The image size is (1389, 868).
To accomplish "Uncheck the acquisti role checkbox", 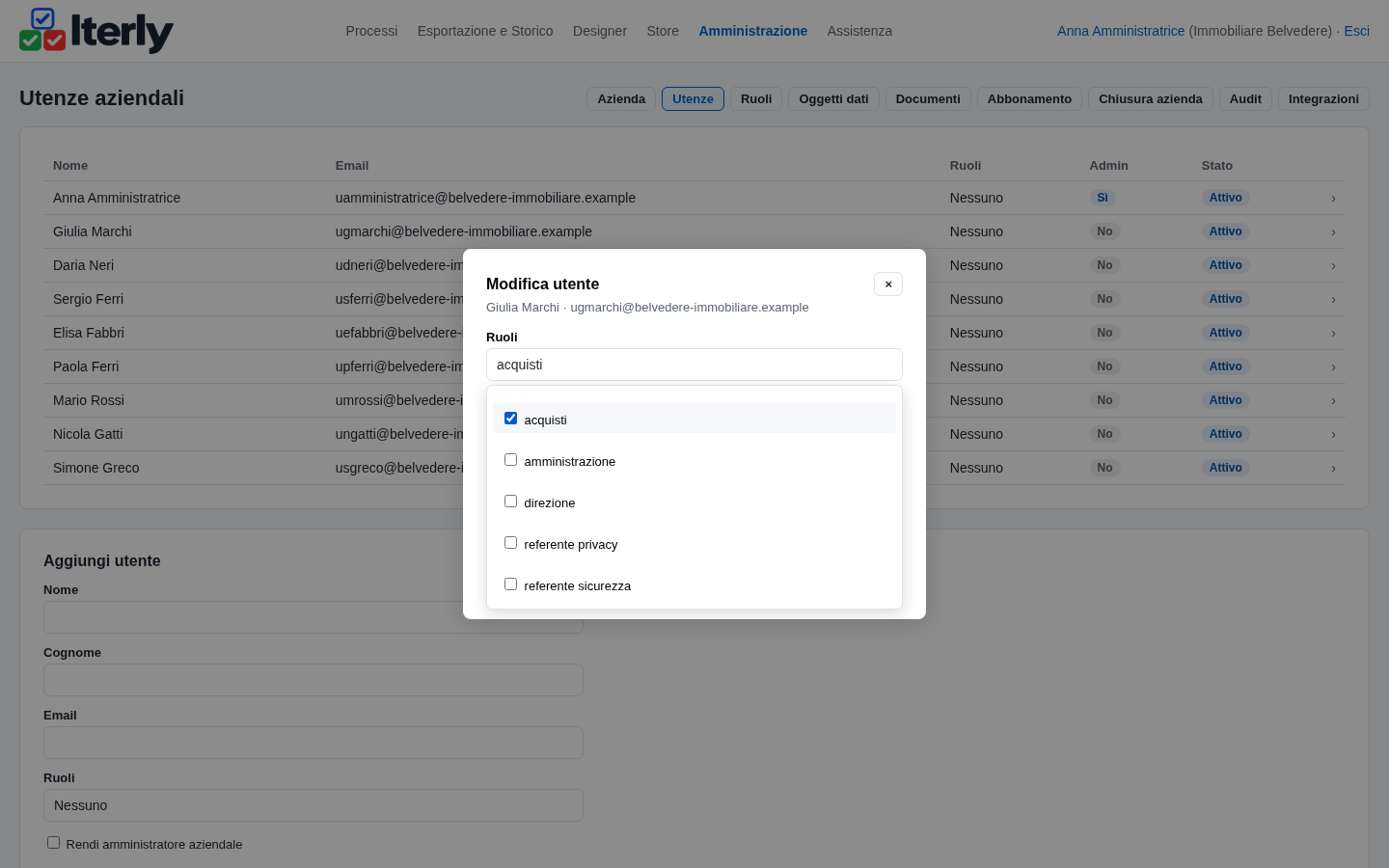I will [x=510, y=418].
